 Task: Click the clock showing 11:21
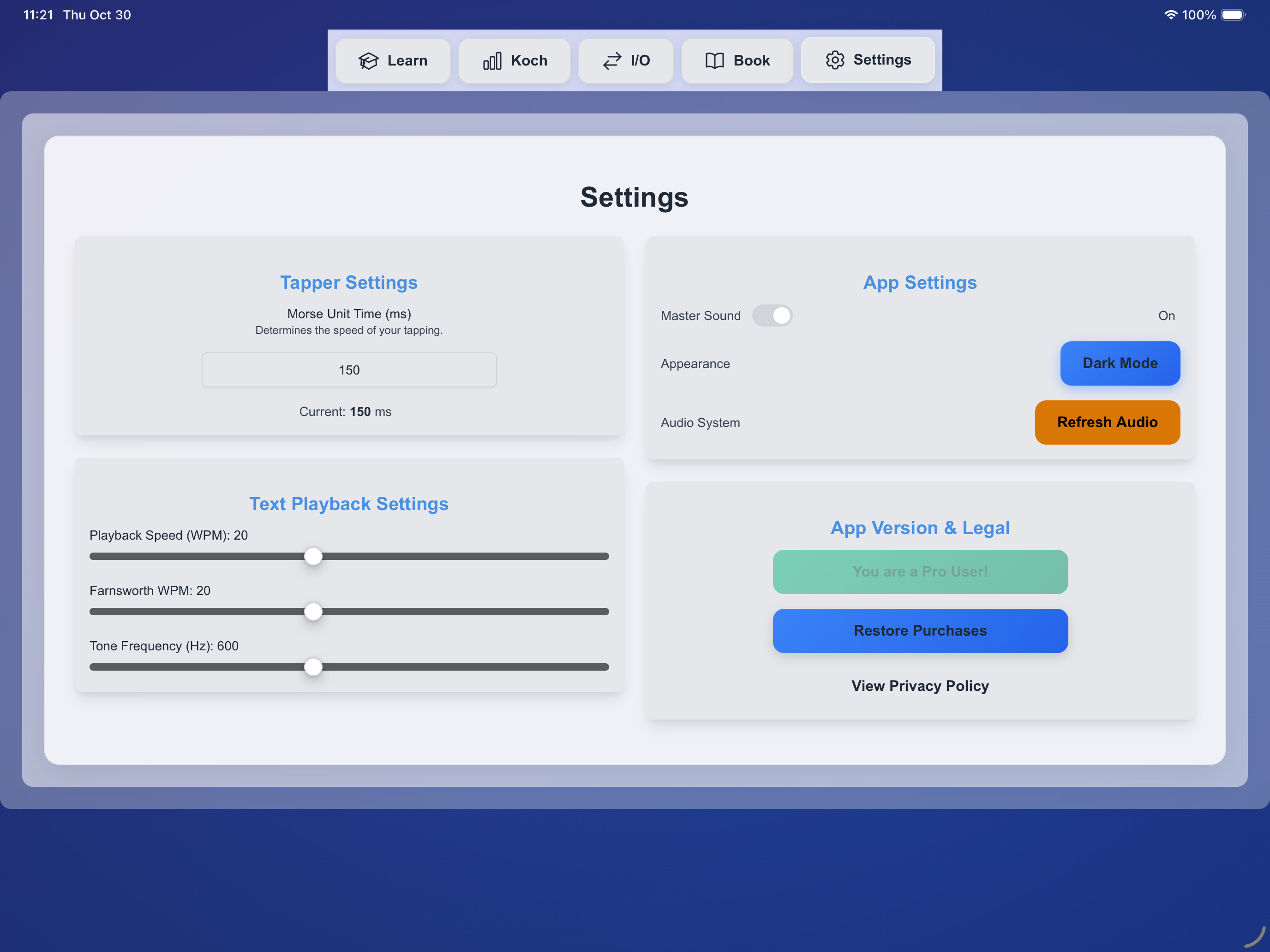[37, 15]
